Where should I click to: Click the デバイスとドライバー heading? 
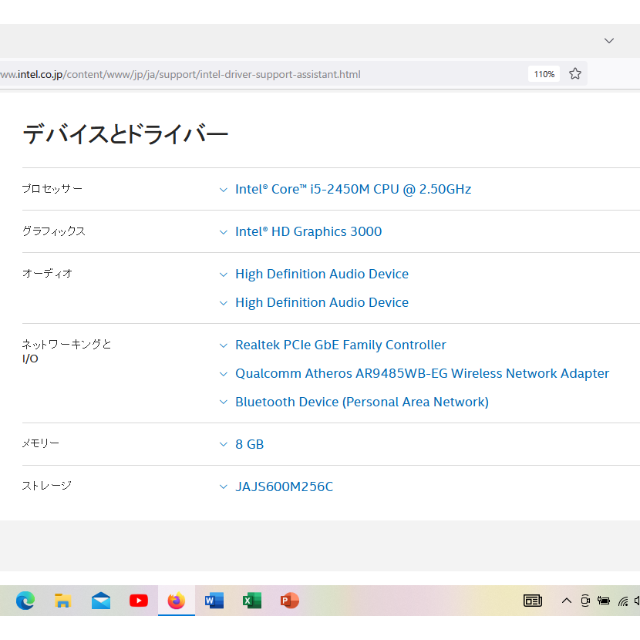(x=125, y=134)
